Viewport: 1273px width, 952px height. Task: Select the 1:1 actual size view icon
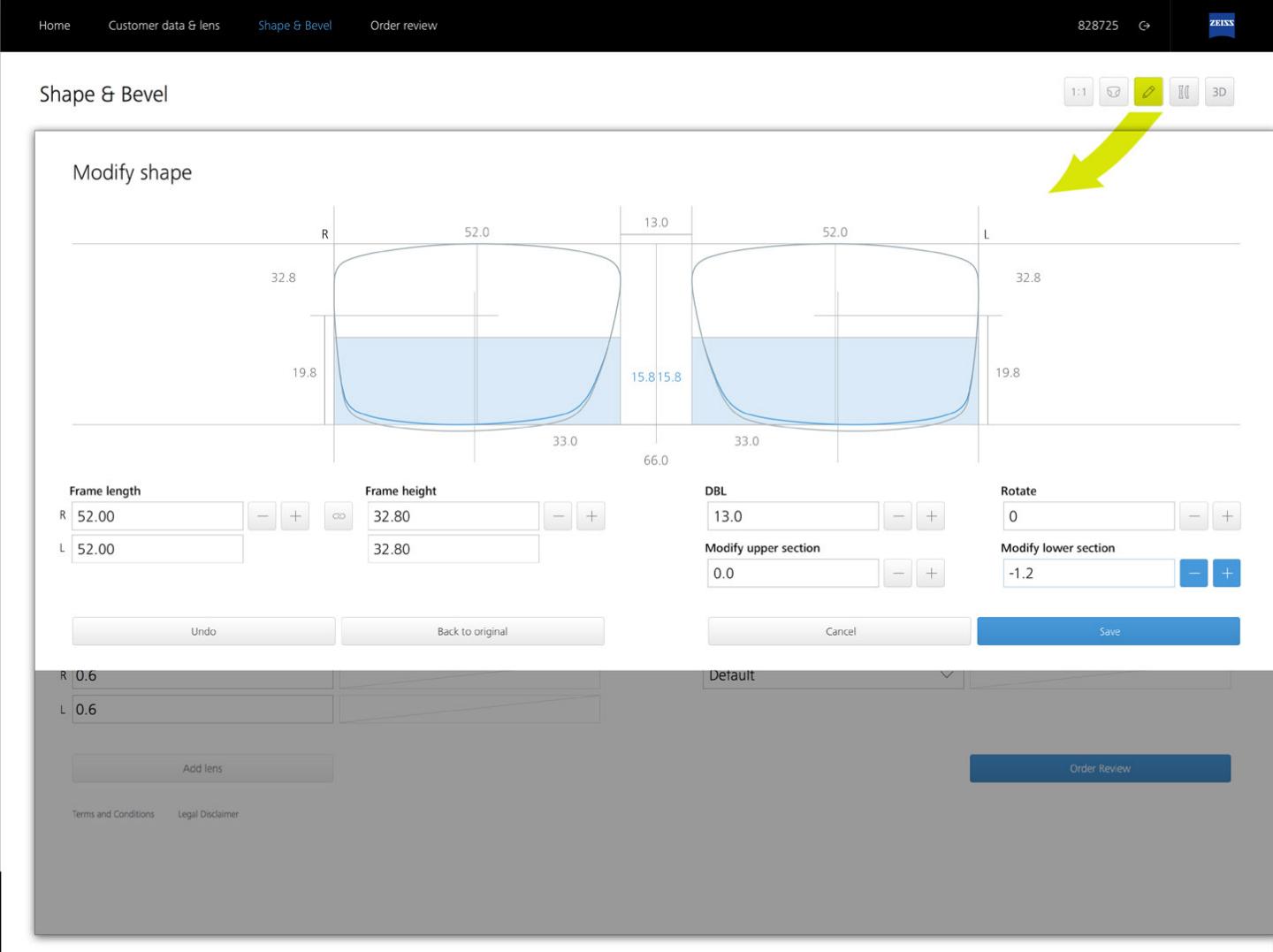(1079, 91)
